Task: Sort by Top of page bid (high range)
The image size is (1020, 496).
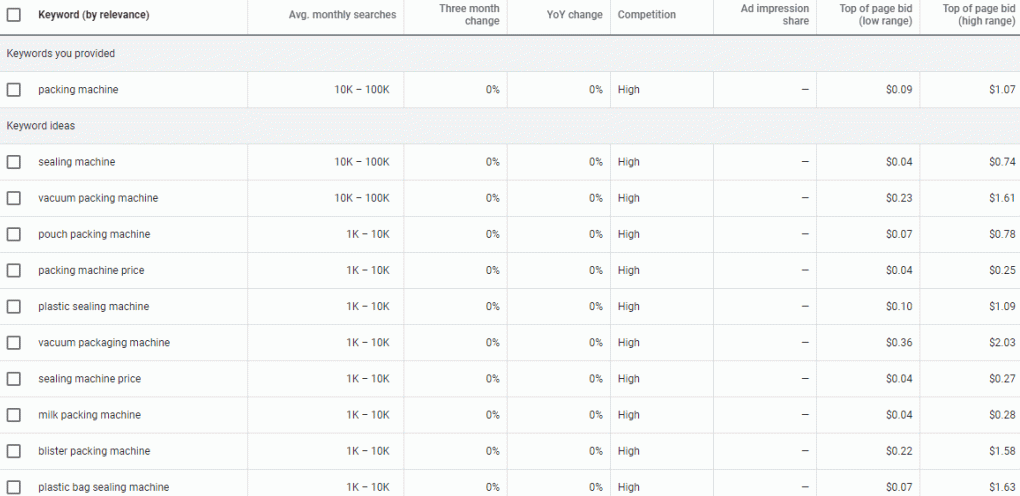Action: (979, 14)
